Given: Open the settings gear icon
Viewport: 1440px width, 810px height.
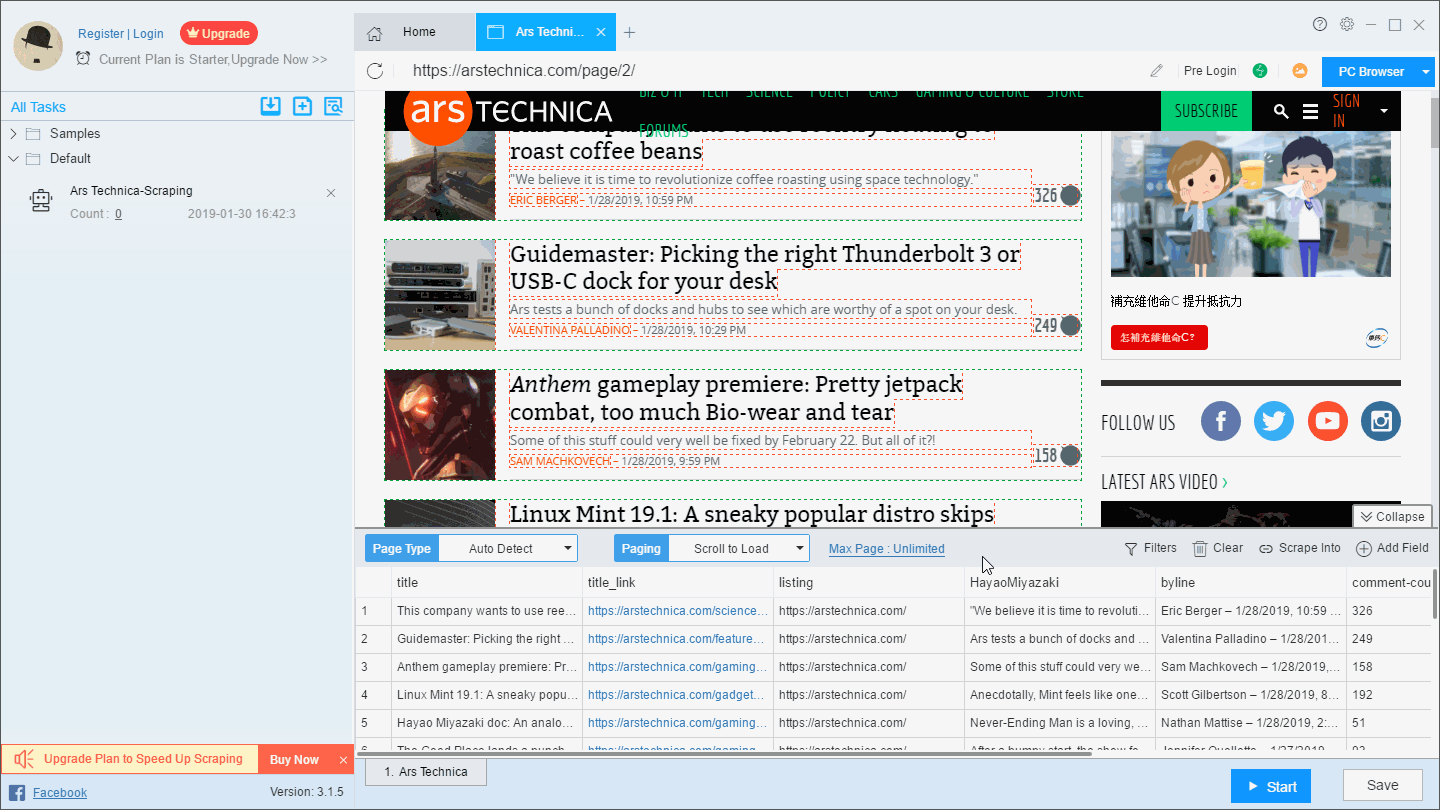Looking at the screenshot, I should [x=1347, y=24].
